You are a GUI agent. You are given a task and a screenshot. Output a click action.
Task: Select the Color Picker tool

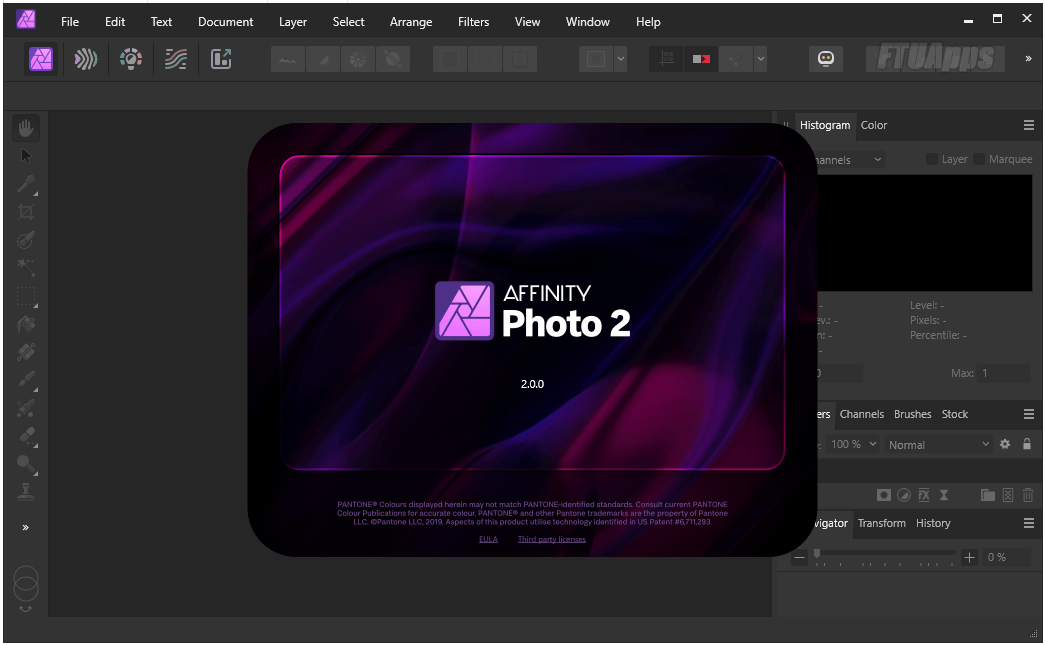pos(26,184)
